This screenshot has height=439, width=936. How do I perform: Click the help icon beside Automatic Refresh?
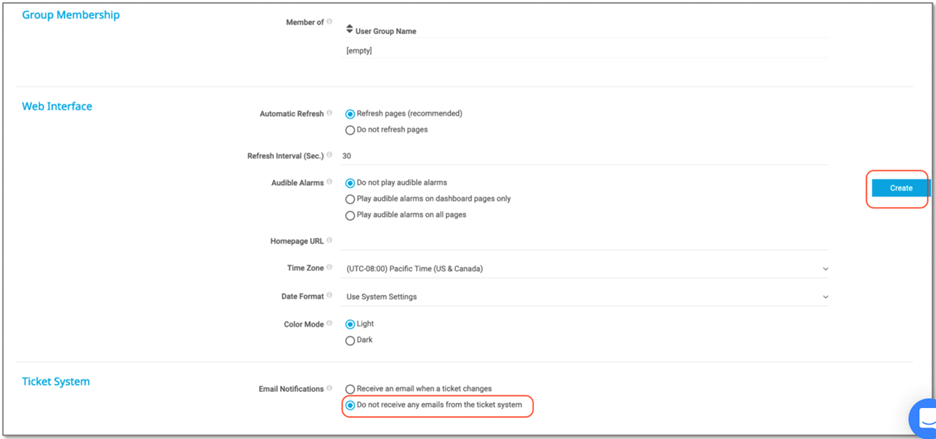point(329,113)
